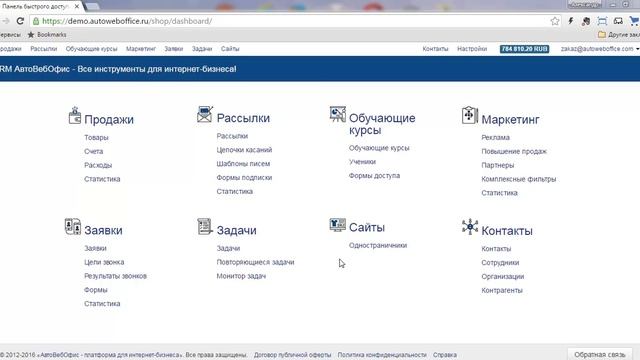Open the Задачи checklist icon
Screen dimensions: 640x360
pyautogui.click(x=205, y=226)
